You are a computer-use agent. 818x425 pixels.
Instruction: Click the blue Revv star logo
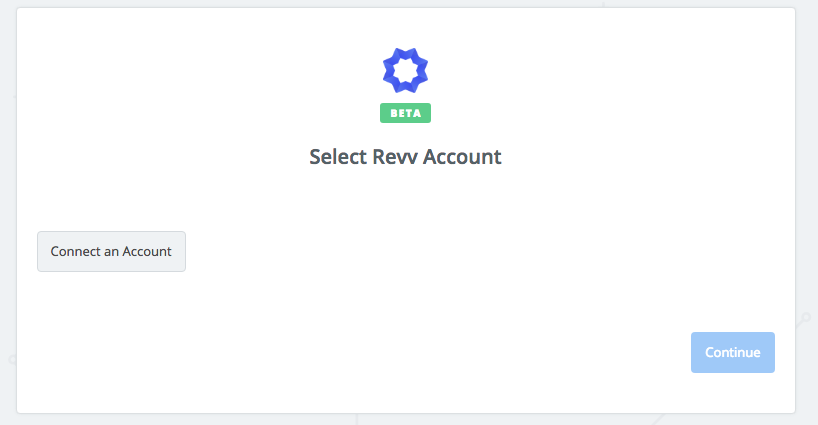pos(405,70)
